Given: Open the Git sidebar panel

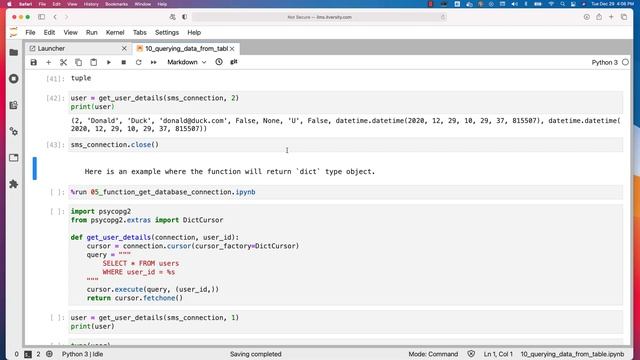Looking at the screenshot, I should click(x=13, y=105).
